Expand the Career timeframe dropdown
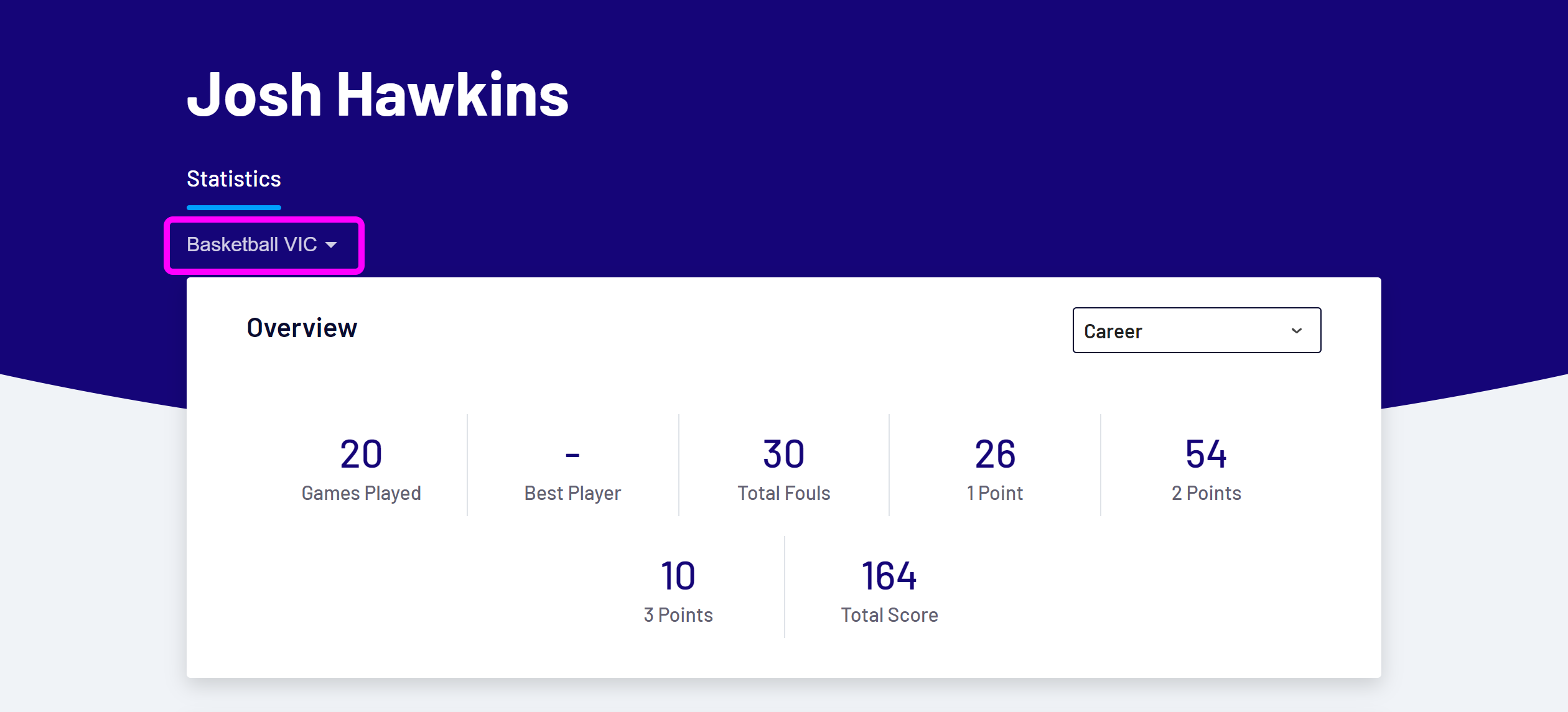The image size is (1568, 712). click(1196, 330)
